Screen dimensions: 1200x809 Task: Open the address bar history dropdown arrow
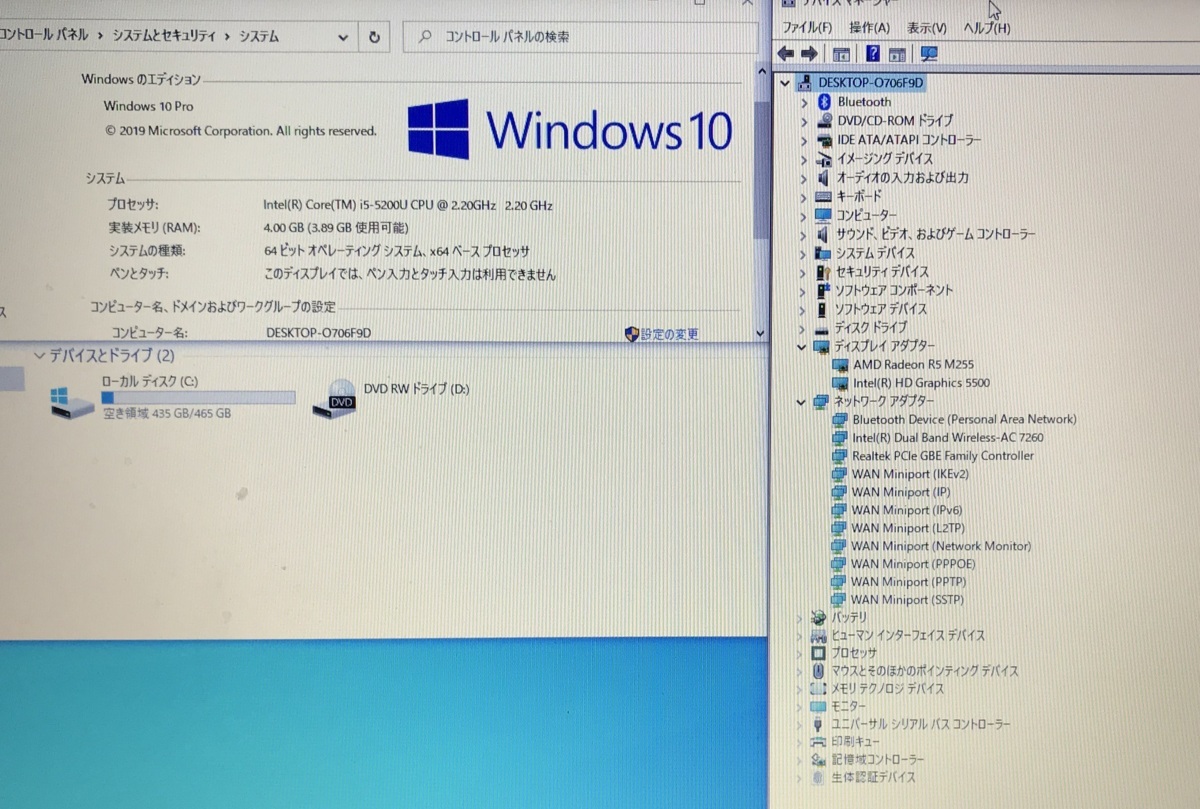coord(343,38)
